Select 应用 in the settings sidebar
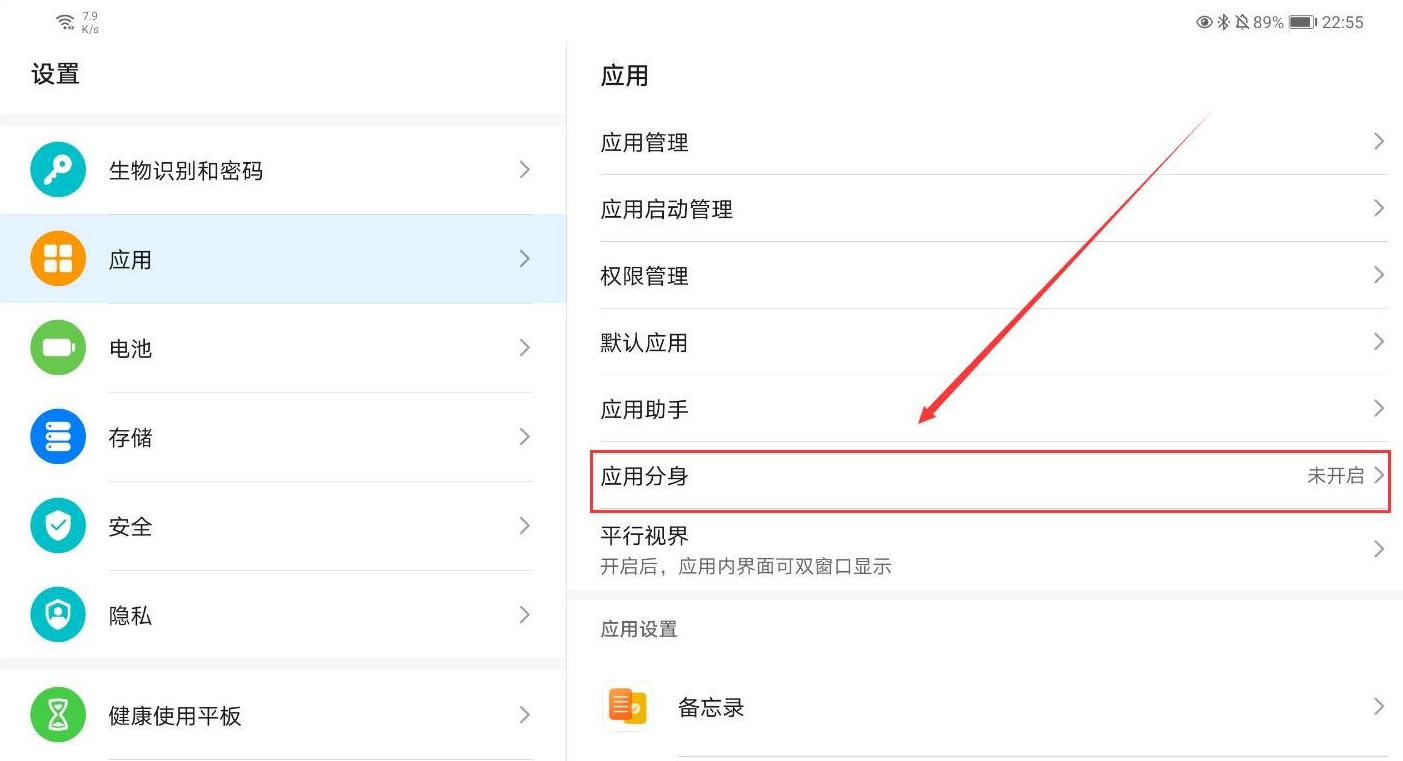This screenshot has height=761, width=1403. 282,259
